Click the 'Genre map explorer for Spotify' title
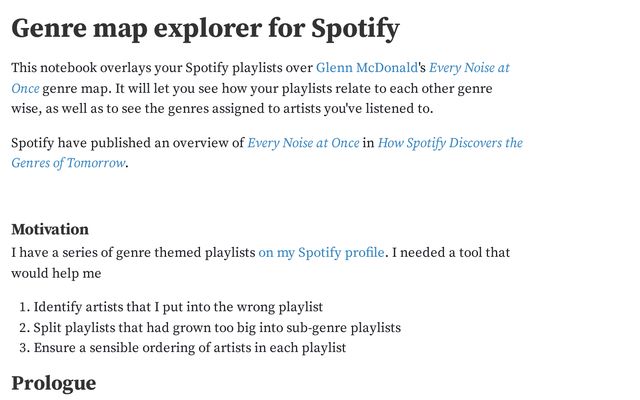The height and width of the screenshot is (400, 640). pyautogui.click(x=205, y=28)
